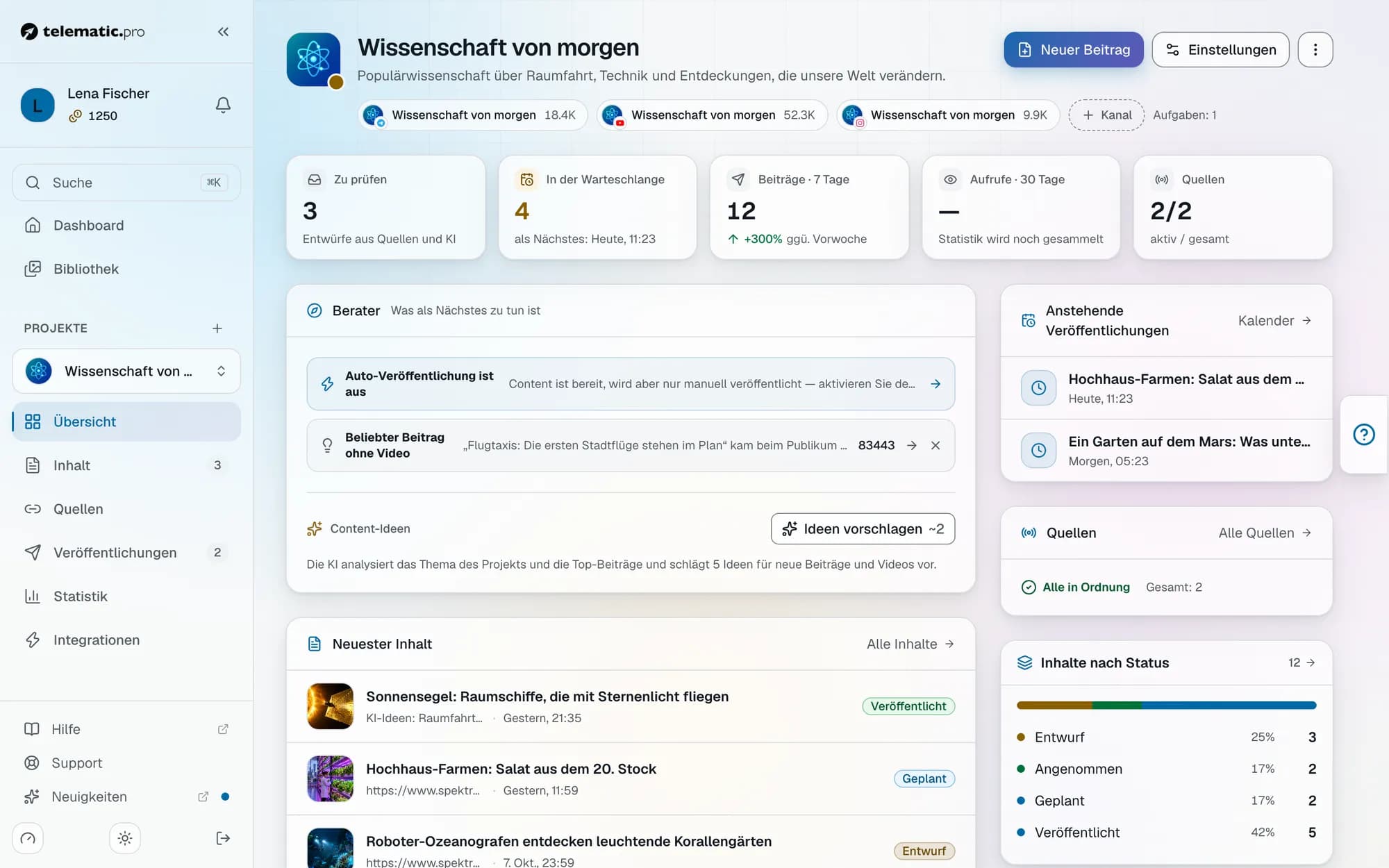The image size is (1389, 868).
Task: Open the Flugtaxis popular post arrow
Action: (912, 445)
